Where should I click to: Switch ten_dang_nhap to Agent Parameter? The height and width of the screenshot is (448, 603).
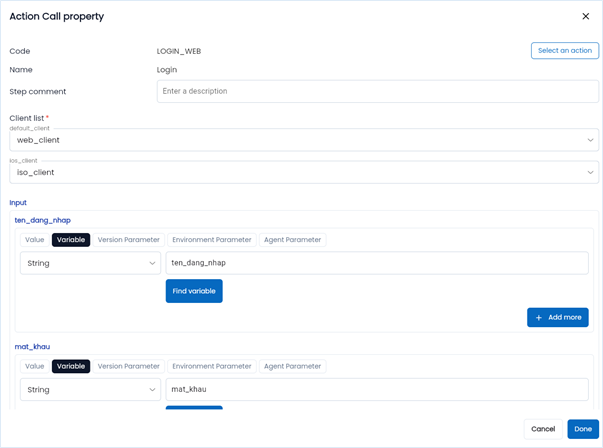click(292, 240)
